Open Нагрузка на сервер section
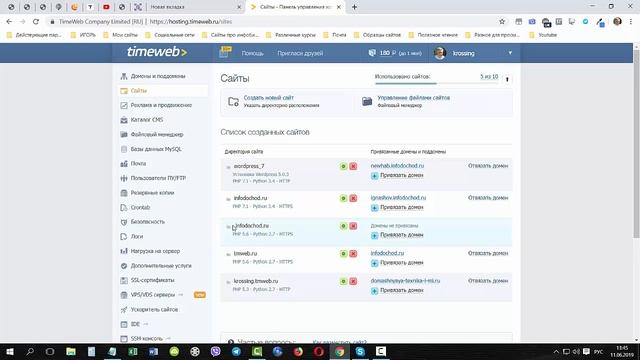The height and width of the screenshot is (360, 640). pyautogui.click(x=155, y=251)
